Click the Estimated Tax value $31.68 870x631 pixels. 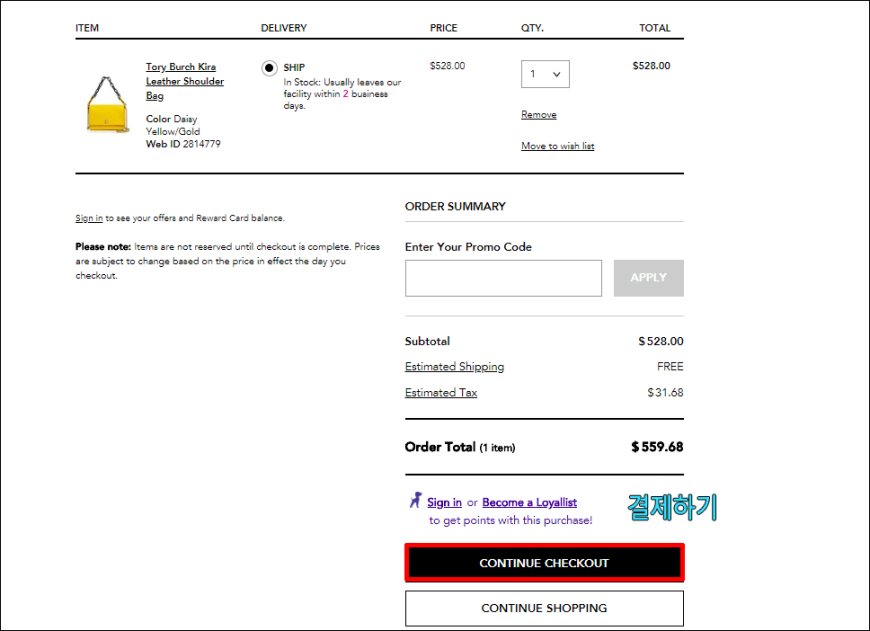tap(665, 393)
